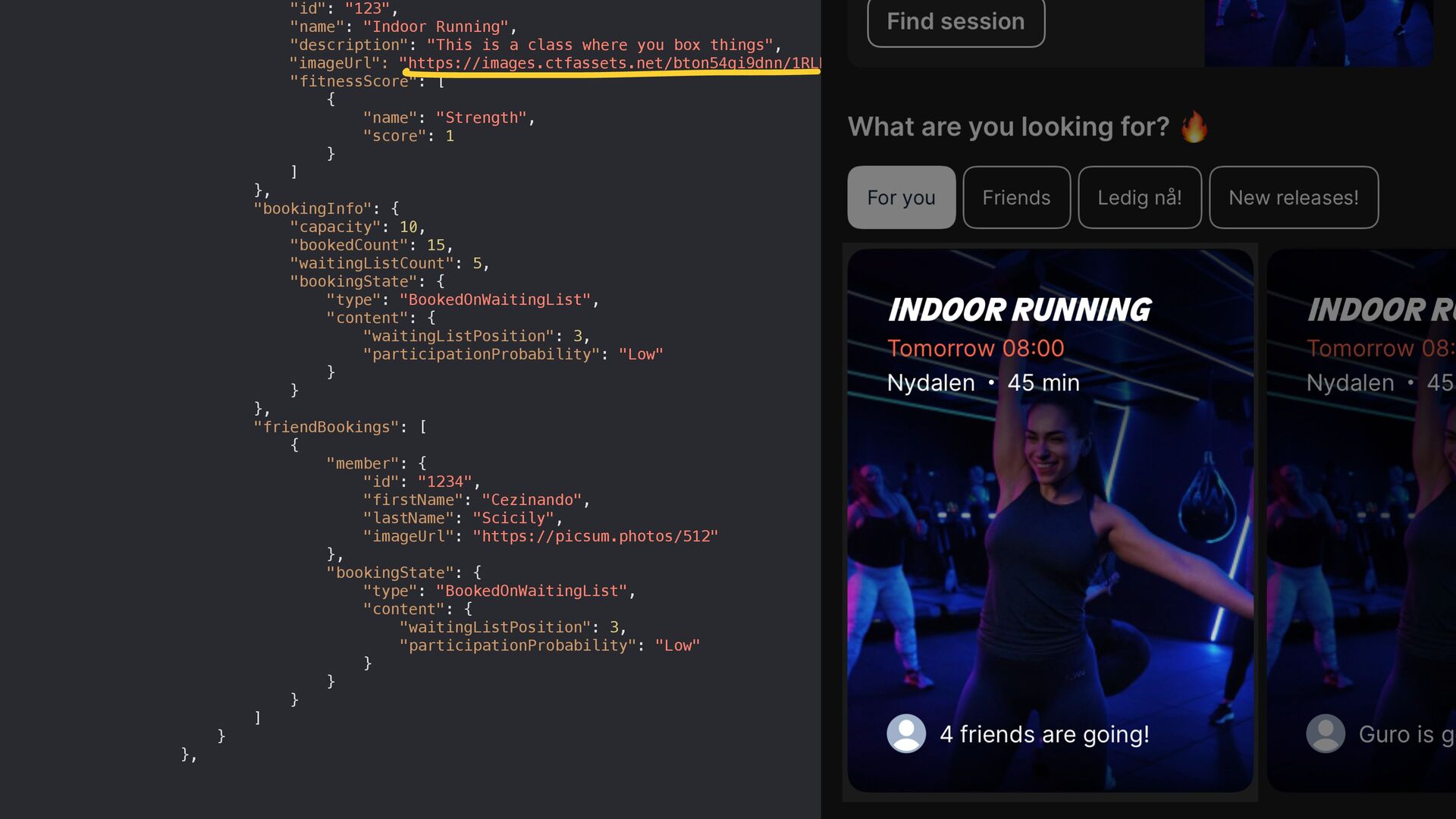
Task: Click Guro's avatar icon on second card
Action: coord(1325,733)
